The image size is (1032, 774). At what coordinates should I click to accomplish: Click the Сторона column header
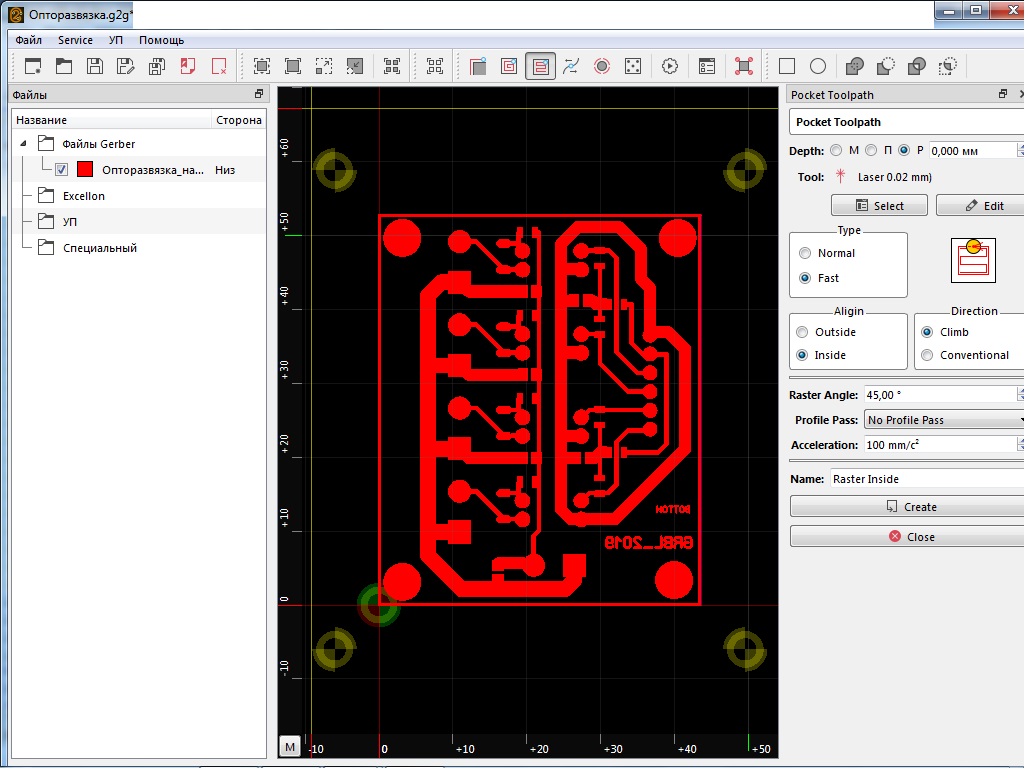(x=238, y=120)
